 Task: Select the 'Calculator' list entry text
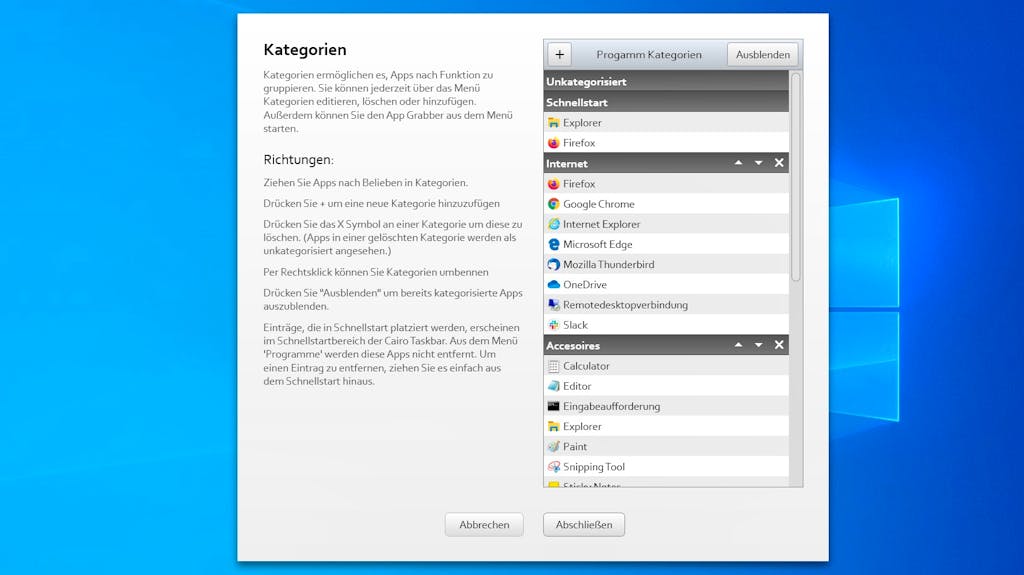(586, 367)
